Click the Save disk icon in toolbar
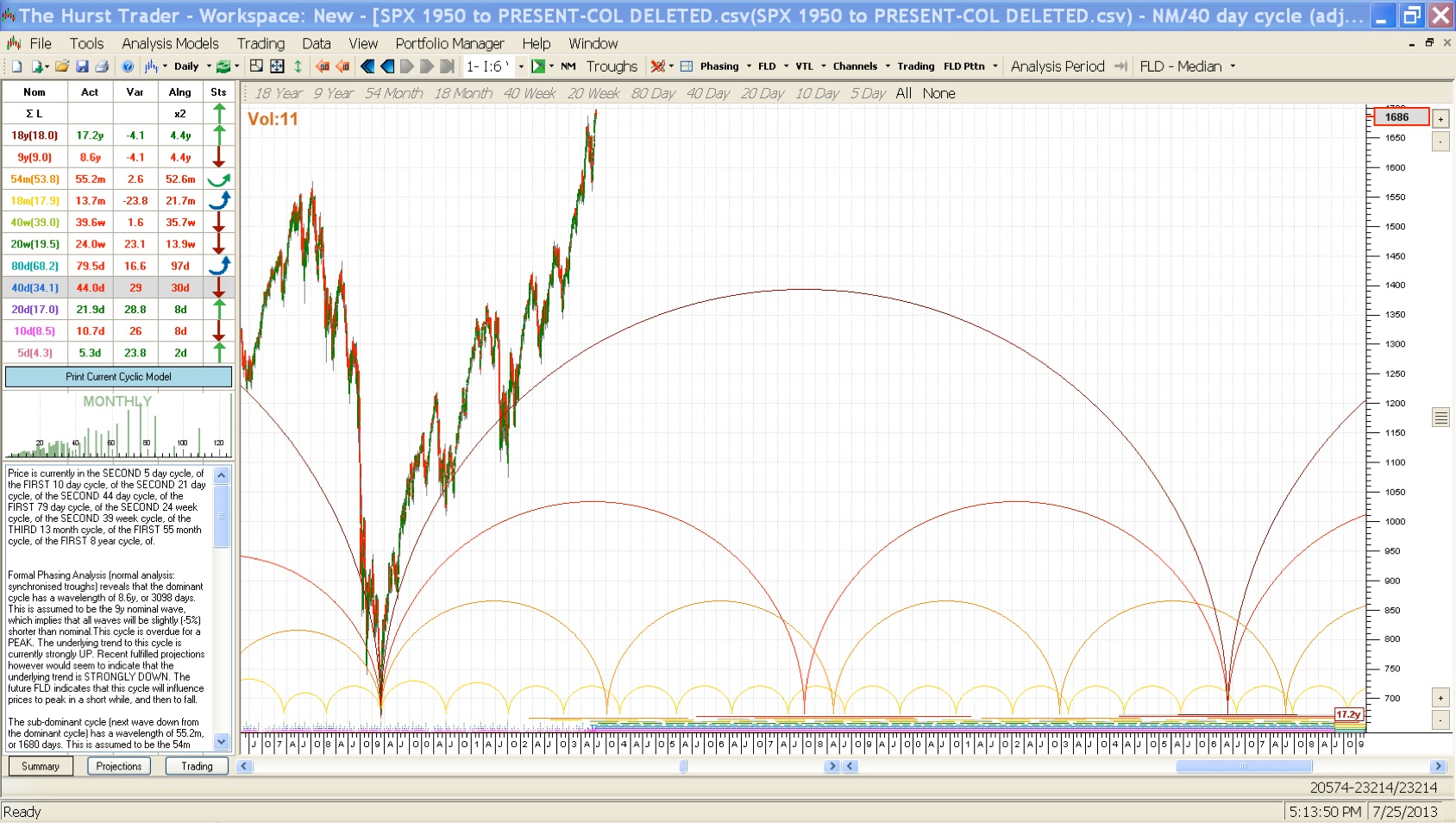The height and width of the screenshot is (823, 1456). pos(82,66)
